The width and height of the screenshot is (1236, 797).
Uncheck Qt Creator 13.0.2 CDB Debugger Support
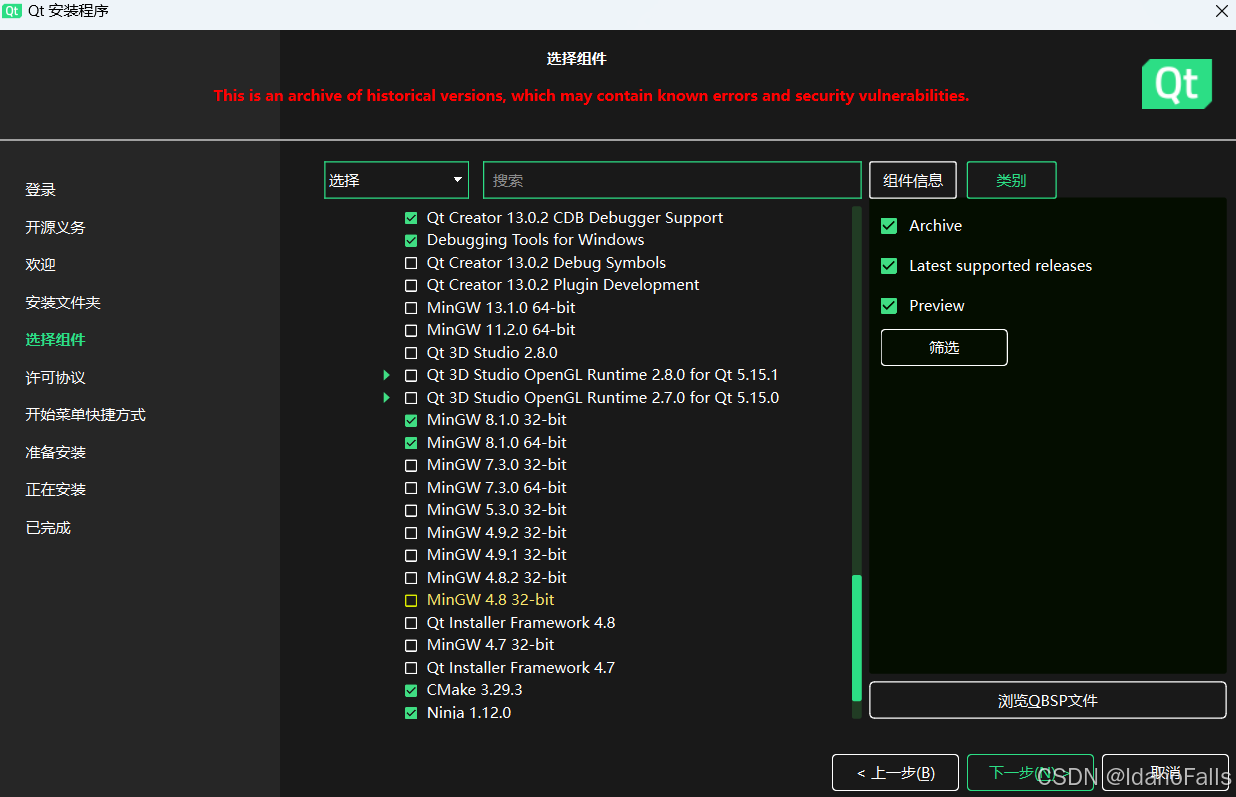click(x=411, y=218)
